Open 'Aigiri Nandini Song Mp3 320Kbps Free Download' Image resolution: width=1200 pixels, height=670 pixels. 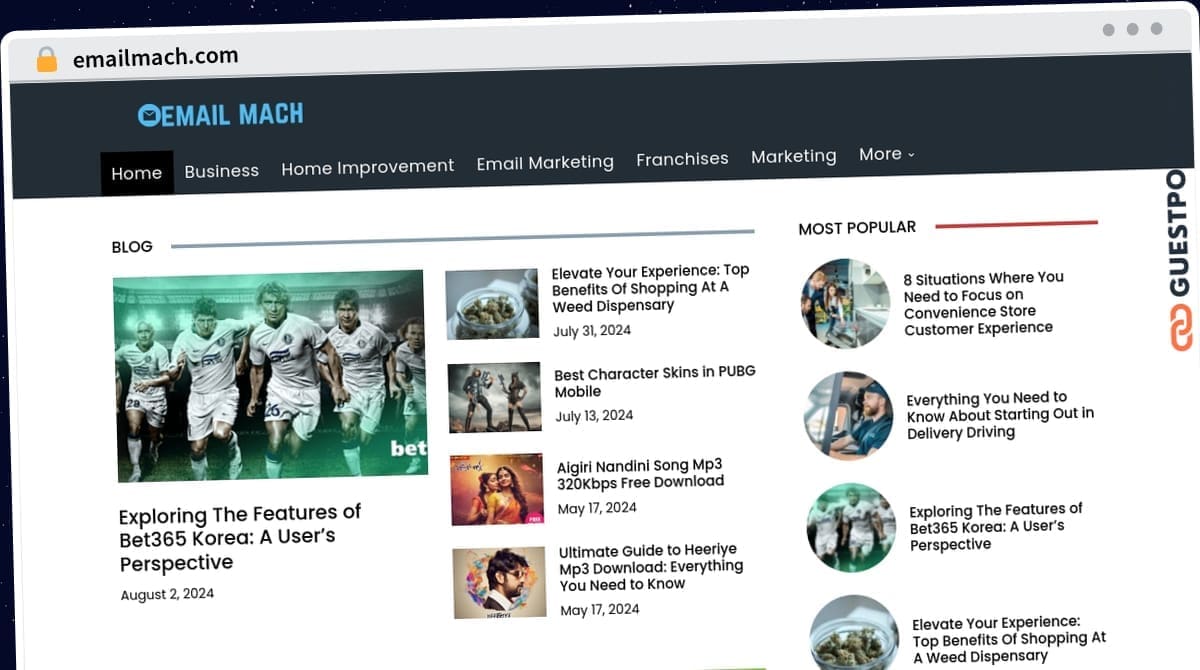pos(641,474)
